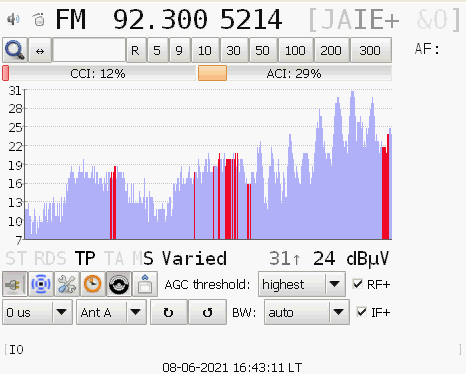Image resolution: width=466 pixels, height=374 pixels.
Task: Click the rotate counter-clockwise button
Action: 207,312
